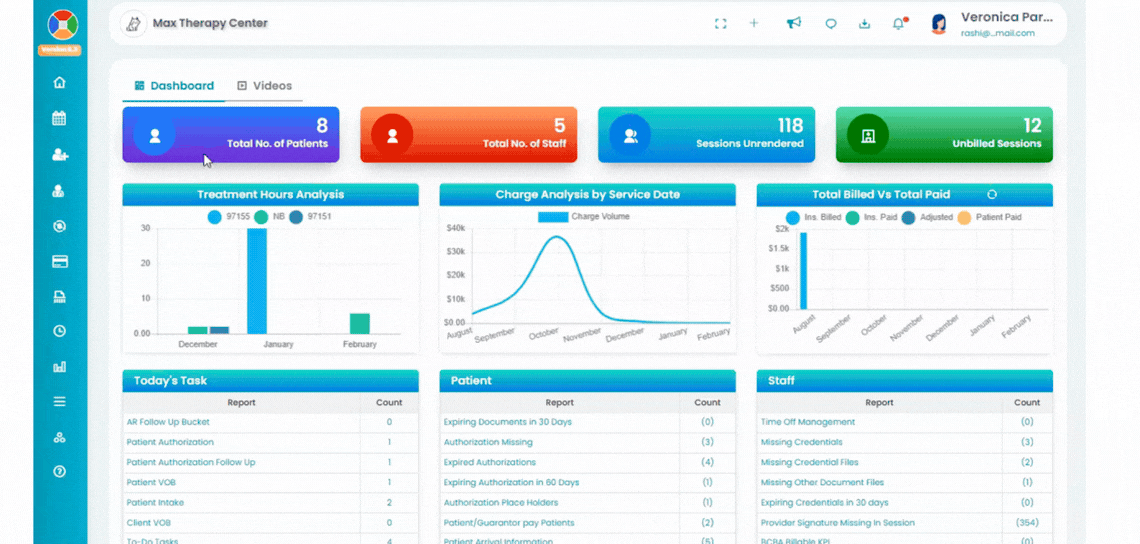The height and width of the screenshot is (544, 1140).
Task: Toggle fullscreen mode icon in header
Action: pos(720,23)
